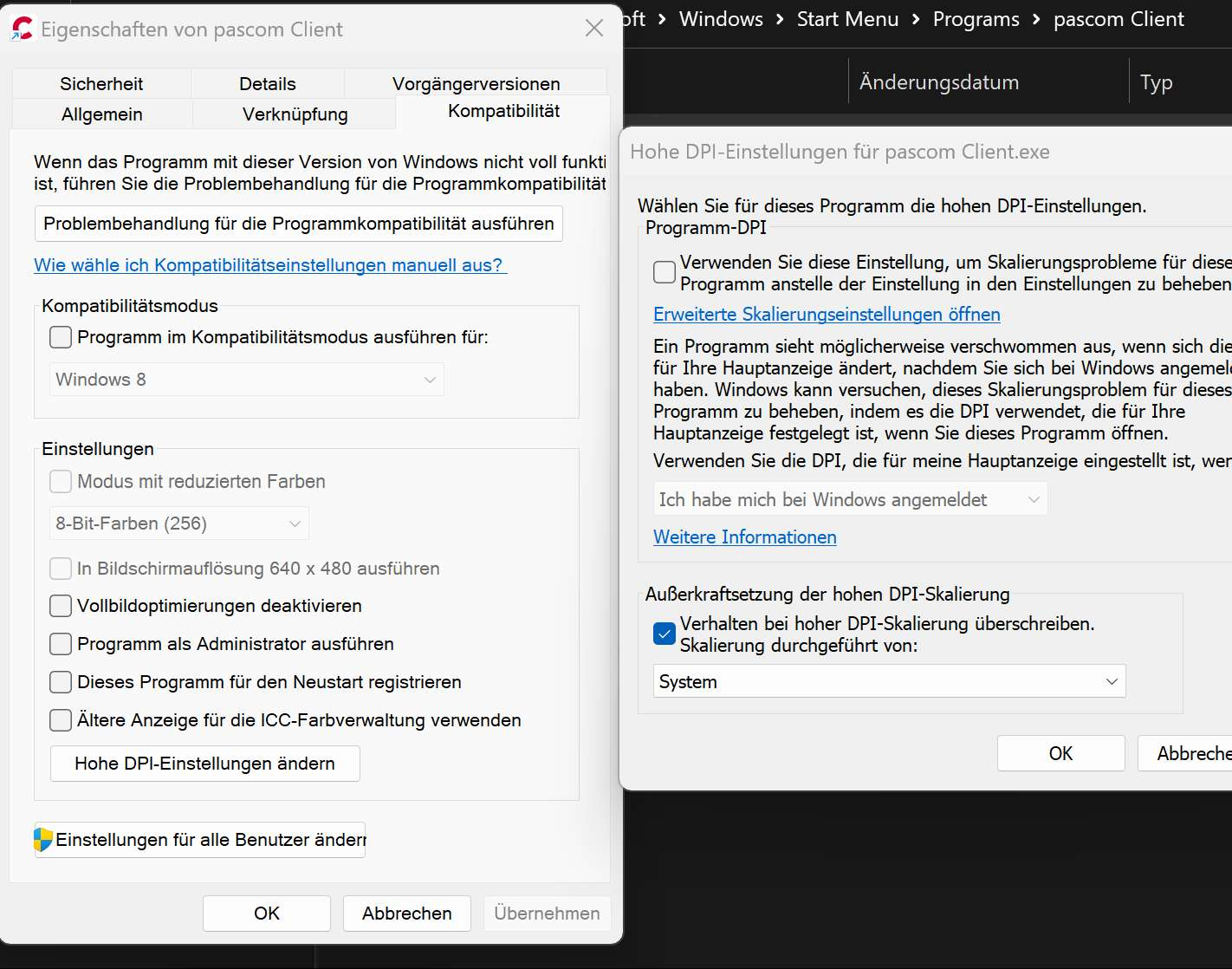The height and width of the screenshot is (969, 1232).
Task: Check 'Dieses Programm für den Neustart registrieren'
Action: point(61,682)
